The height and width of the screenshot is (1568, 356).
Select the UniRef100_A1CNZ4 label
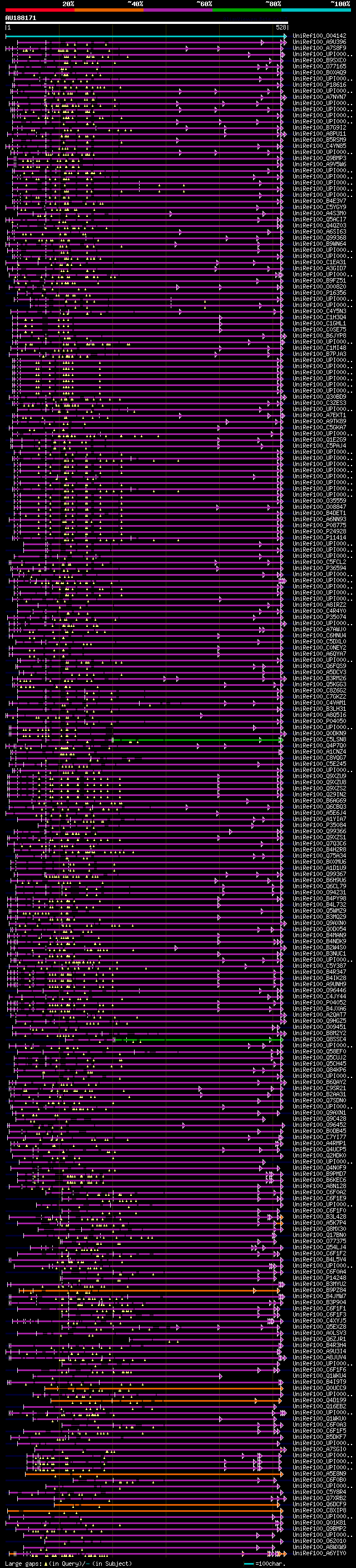(x=319, y=752)
